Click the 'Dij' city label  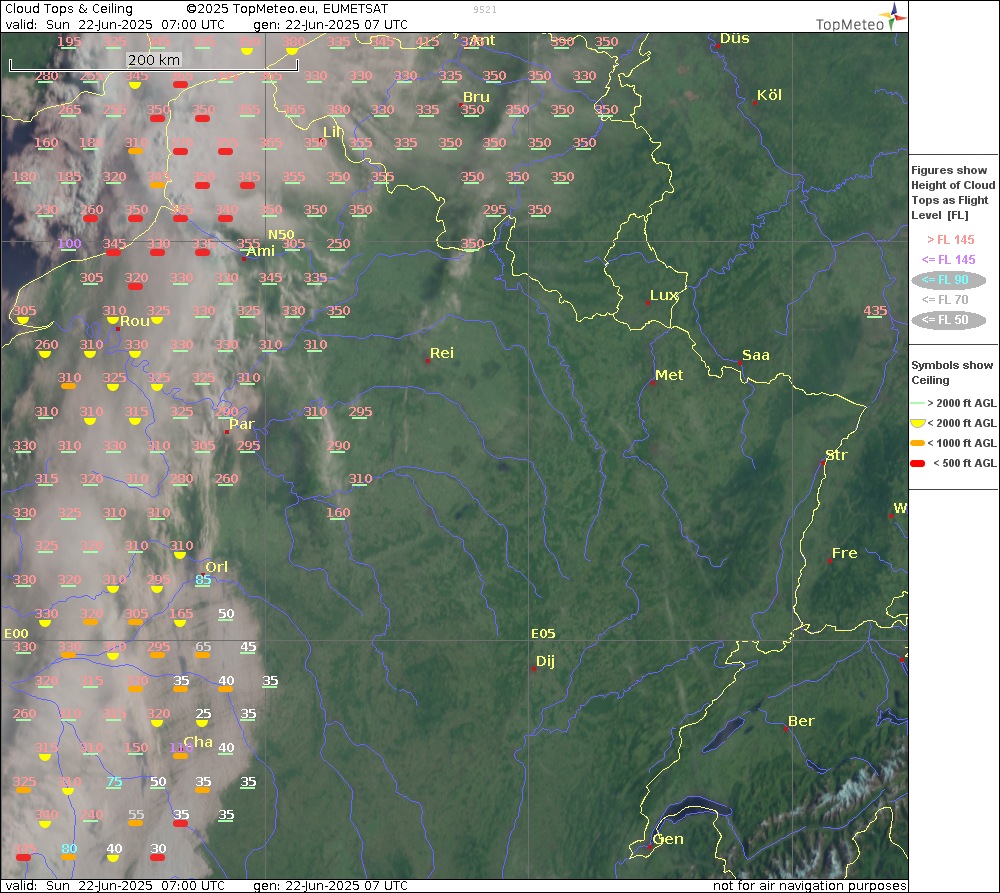tap(545, 661)
